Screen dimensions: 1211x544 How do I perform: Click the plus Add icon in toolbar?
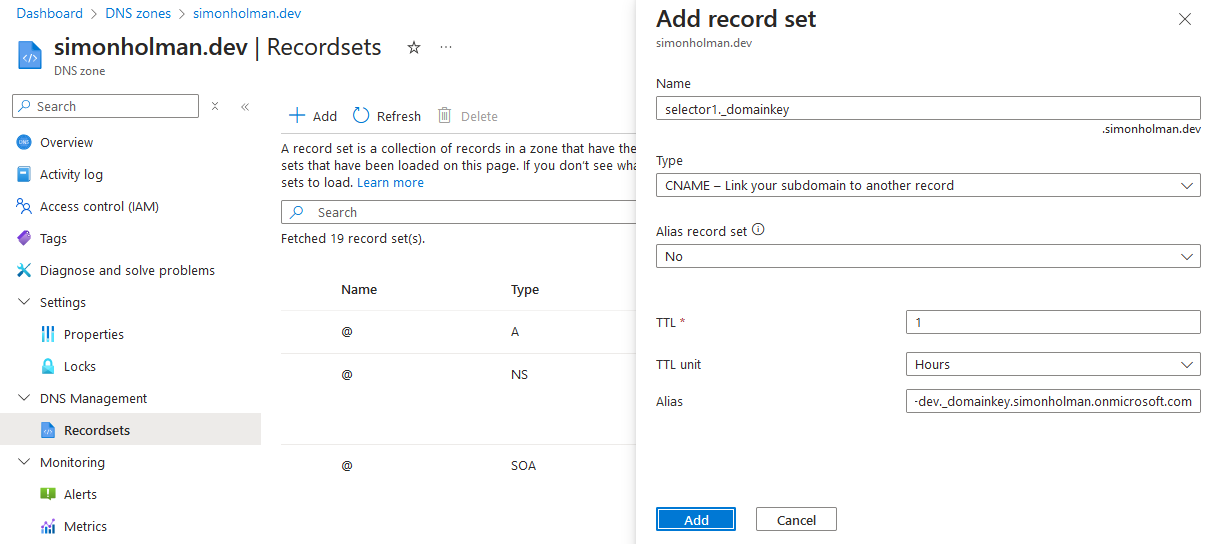[x=297, y=115]
